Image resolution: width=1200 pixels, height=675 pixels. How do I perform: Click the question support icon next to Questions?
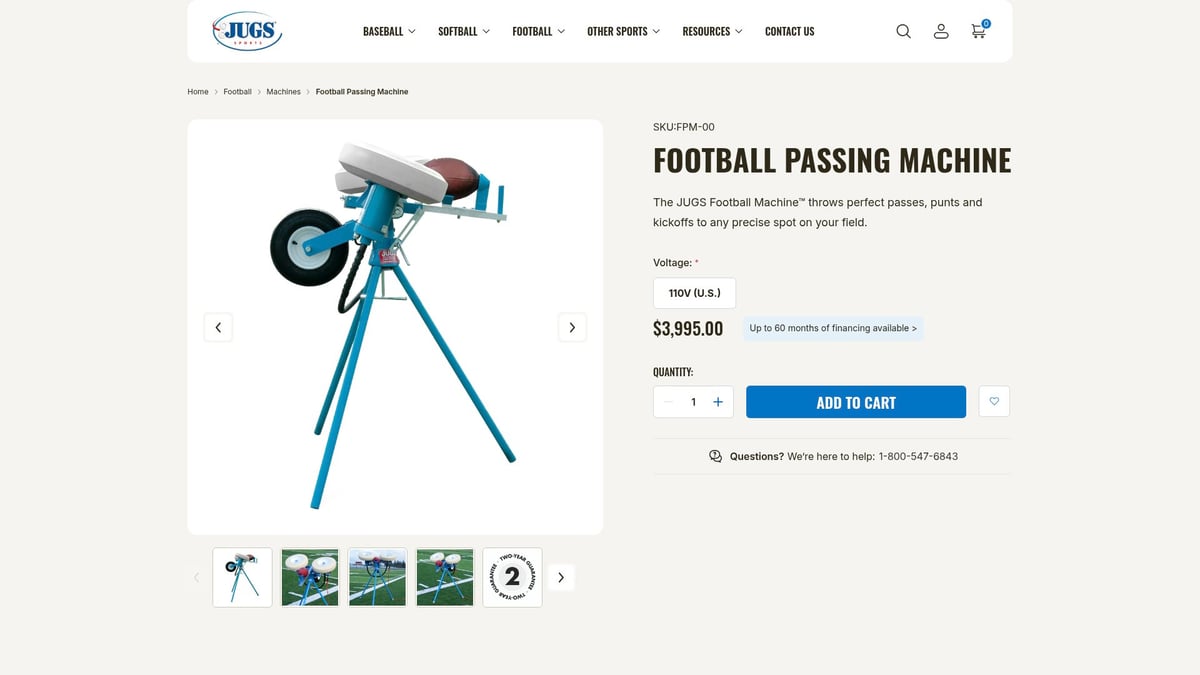(x=715, y=455)
